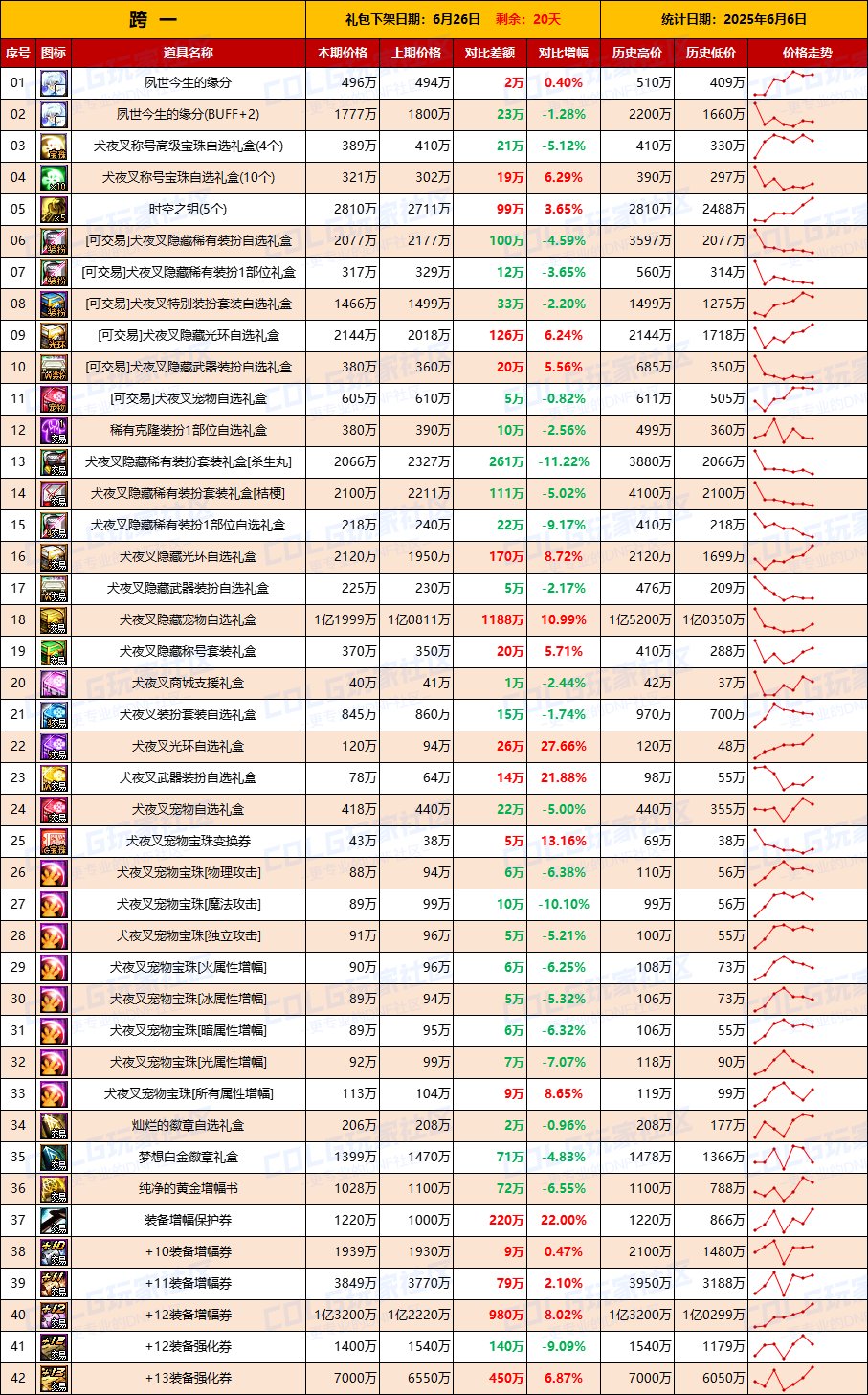
Task: Click the -11.22% change cell
Action: 564,462
